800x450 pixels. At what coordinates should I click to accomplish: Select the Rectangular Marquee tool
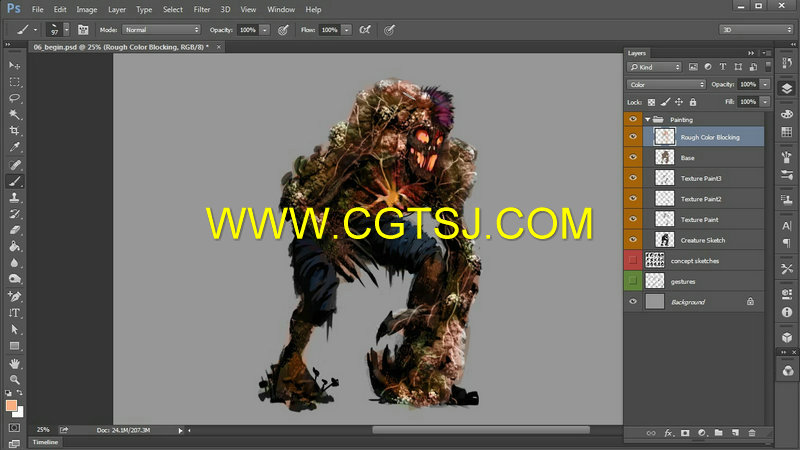click(14, 82)
